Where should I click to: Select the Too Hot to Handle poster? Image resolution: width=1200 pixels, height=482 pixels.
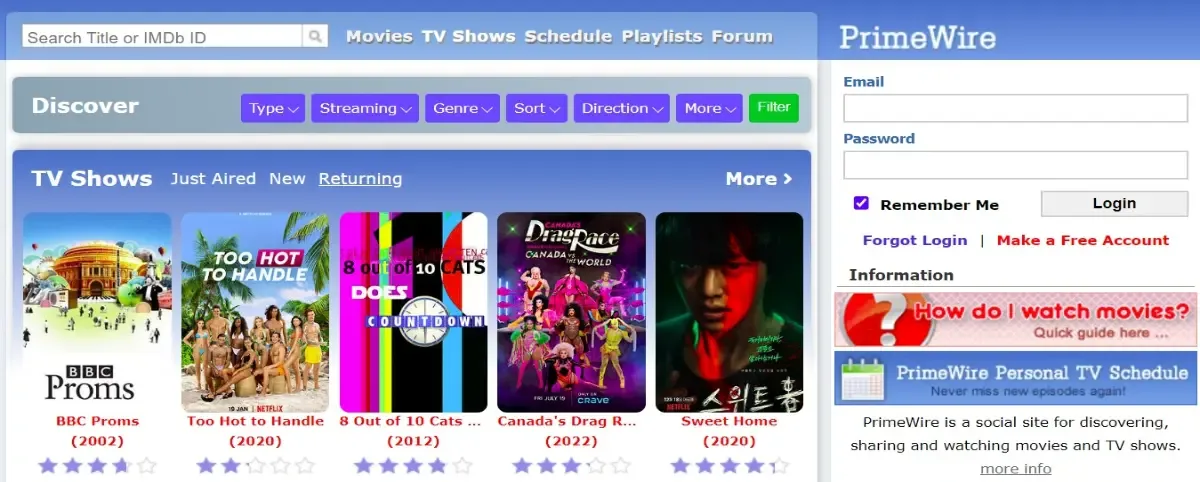[255, 312]
